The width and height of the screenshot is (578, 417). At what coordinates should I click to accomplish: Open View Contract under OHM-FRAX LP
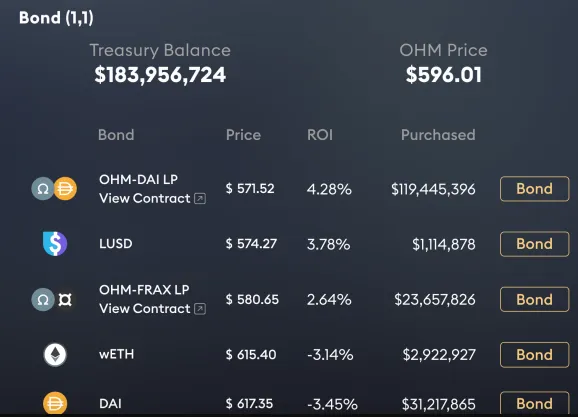[x=144, y=309]
